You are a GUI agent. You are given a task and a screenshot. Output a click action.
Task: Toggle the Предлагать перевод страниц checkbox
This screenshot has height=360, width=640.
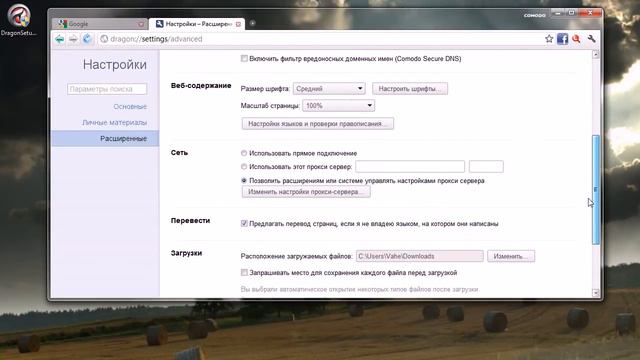click(244, 224)
